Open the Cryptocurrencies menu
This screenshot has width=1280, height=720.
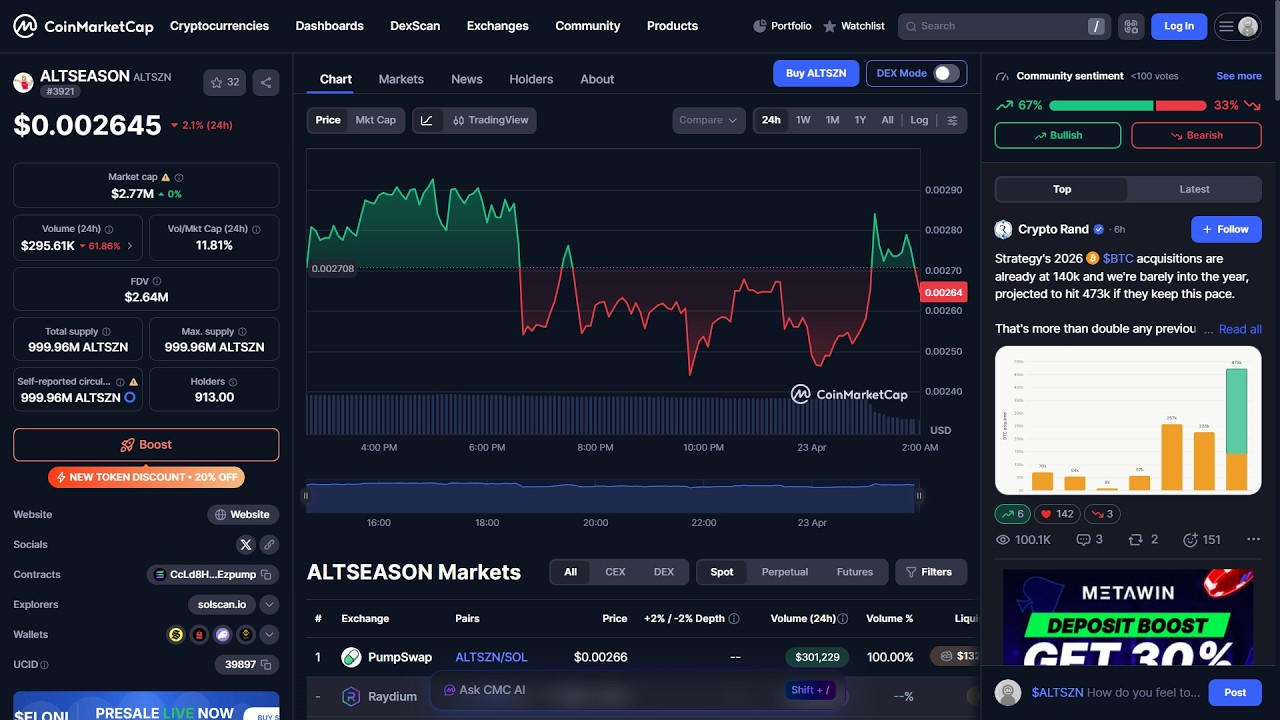pos(219,26)
